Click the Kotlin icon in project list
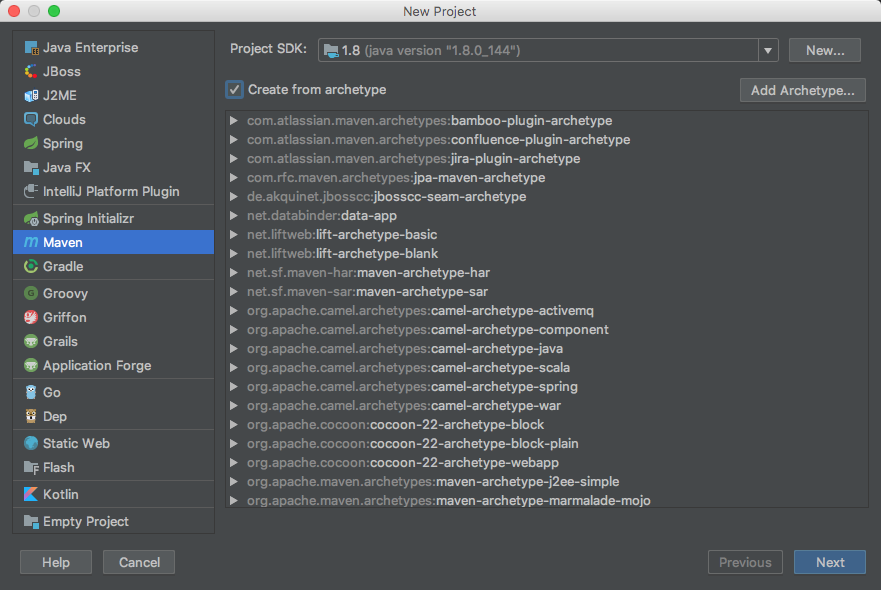The height and width of the screenshot is (590, 881). tap(31, 495)
